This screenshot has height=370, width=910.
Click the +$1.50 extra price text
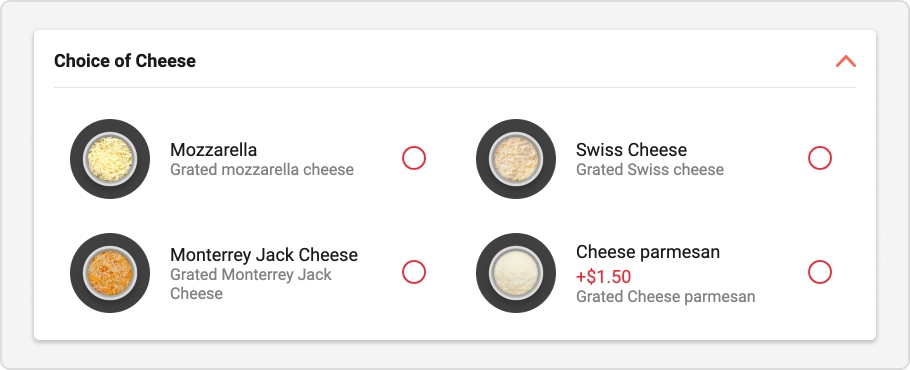tap(604, 277)
